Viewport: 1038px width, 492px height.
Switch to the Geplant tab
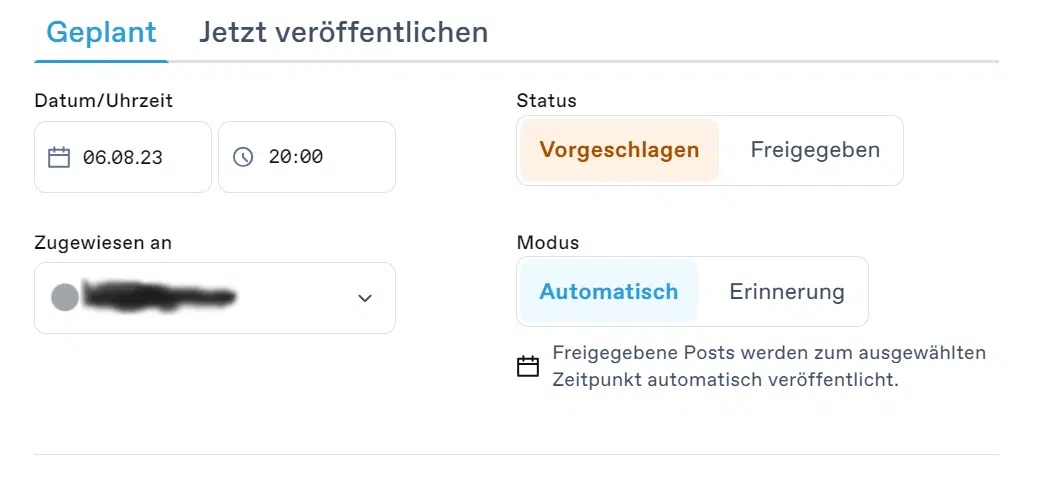(101, 32)
